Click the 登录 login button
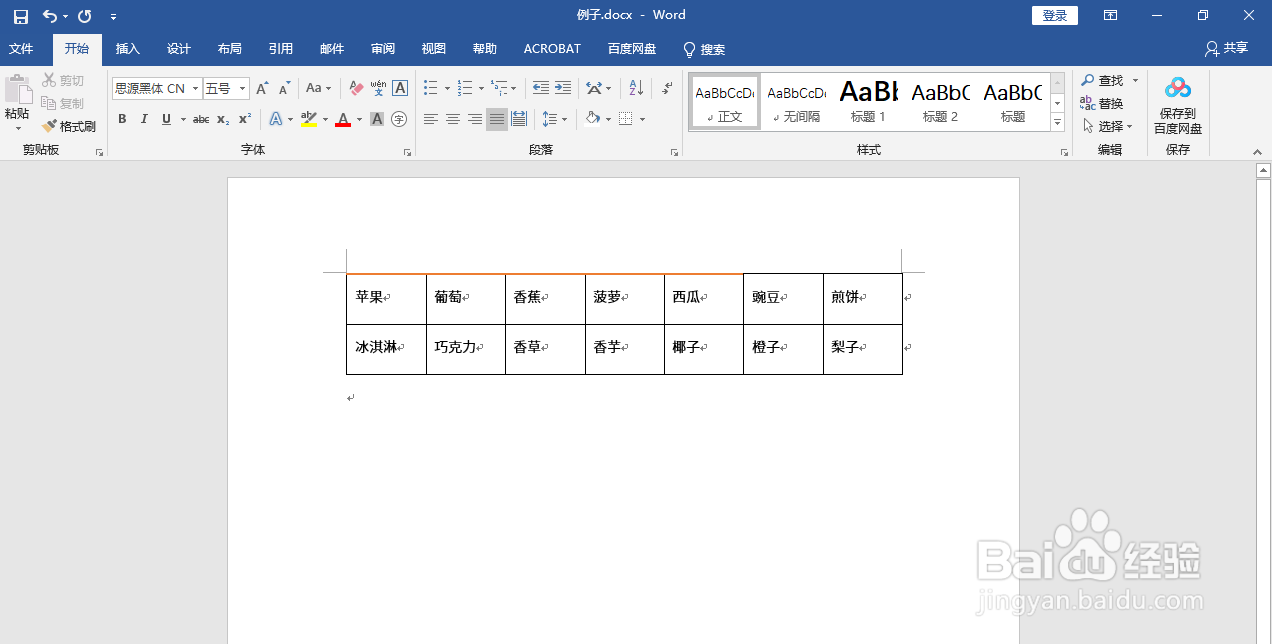The width and height of the screenshot is (1272, 644). (x=1054, y=15)
